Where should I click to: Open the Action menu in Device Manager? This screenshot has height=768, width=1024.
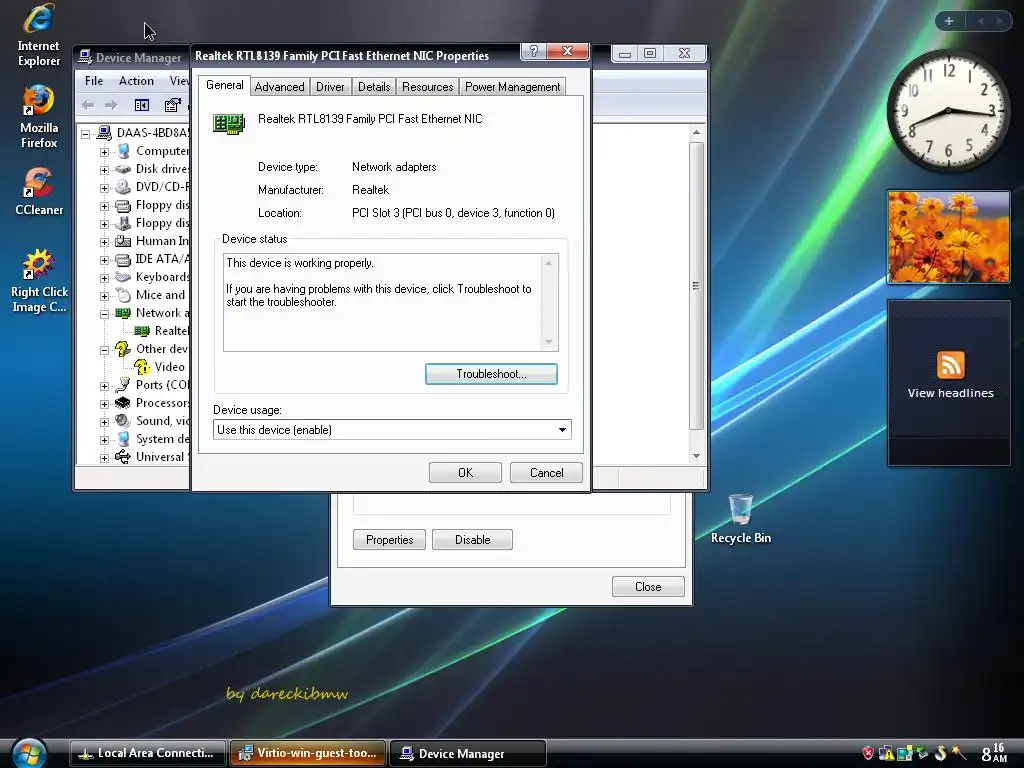[136, 81]
